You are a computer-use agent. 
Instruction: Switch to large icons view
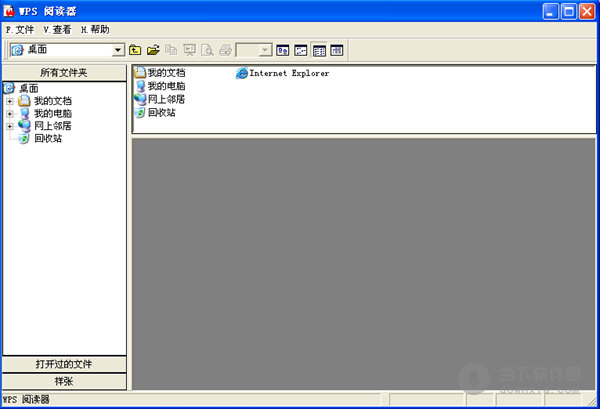(x=283, y=50)
